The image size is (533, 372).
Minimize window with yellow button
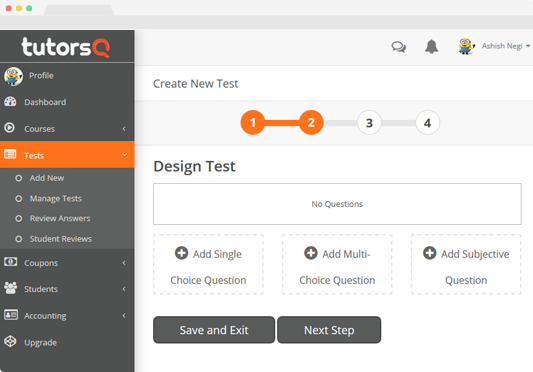click(19, 8)
